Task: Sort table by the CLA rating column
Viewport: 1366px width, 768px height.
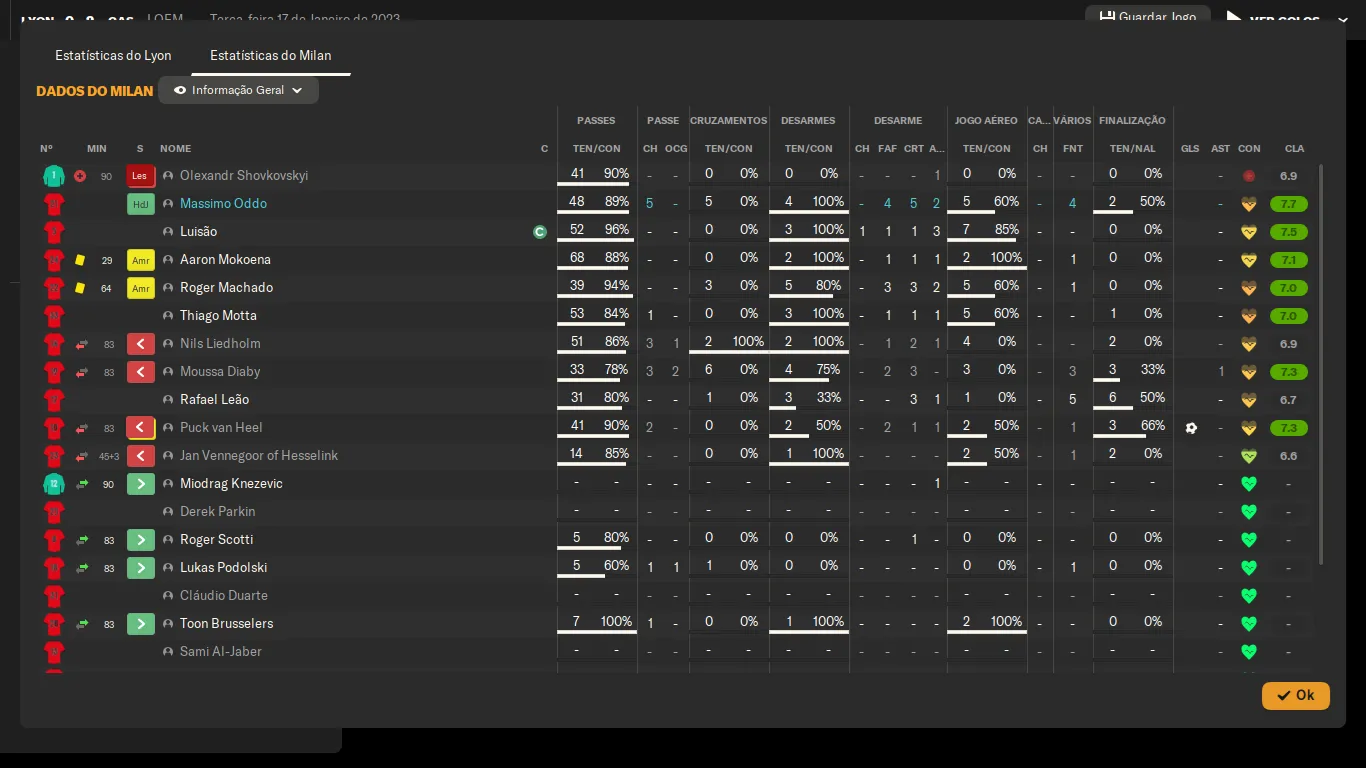Action: (1294, 148)
